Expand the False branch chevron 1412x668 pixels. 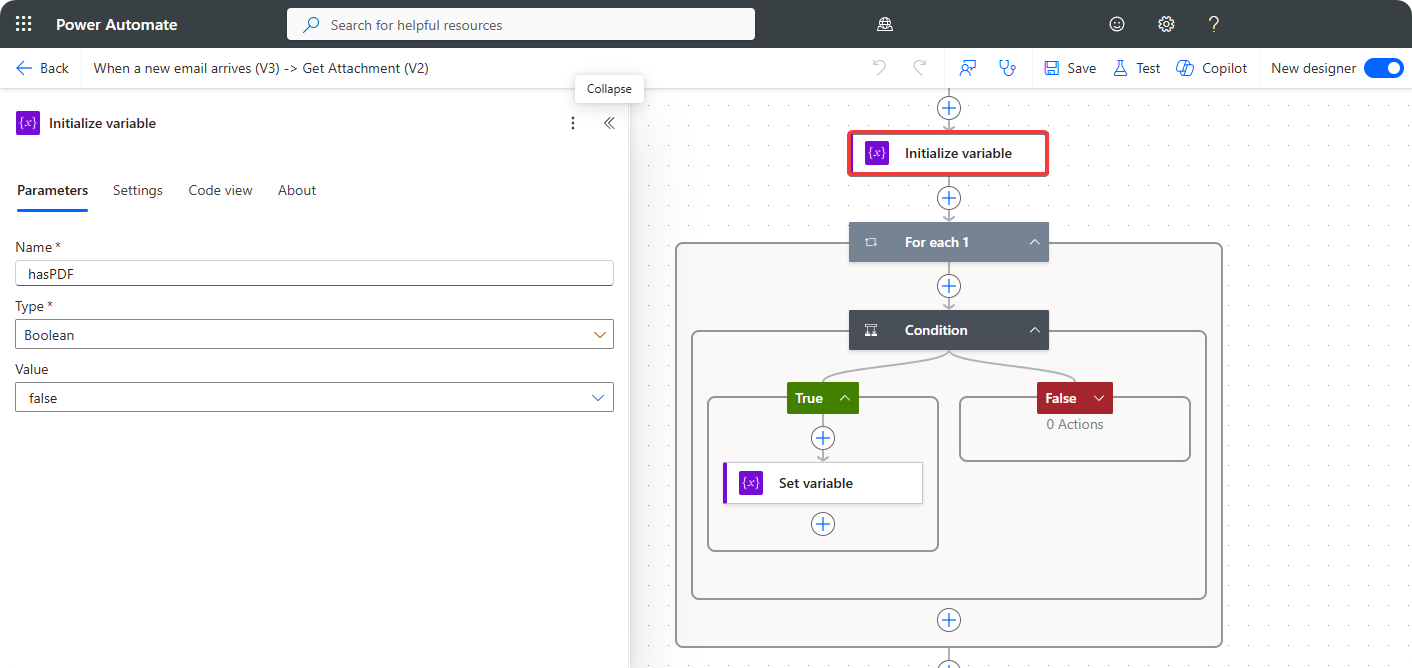[x=1099, y=398]
